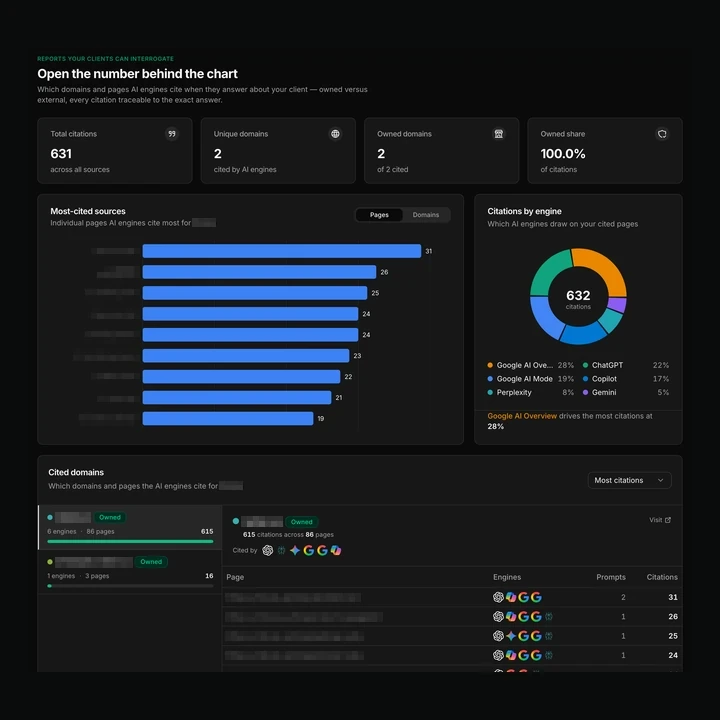
Task: Click ChatGPT icon in the 31-citations row
Action: click(498, 597)
